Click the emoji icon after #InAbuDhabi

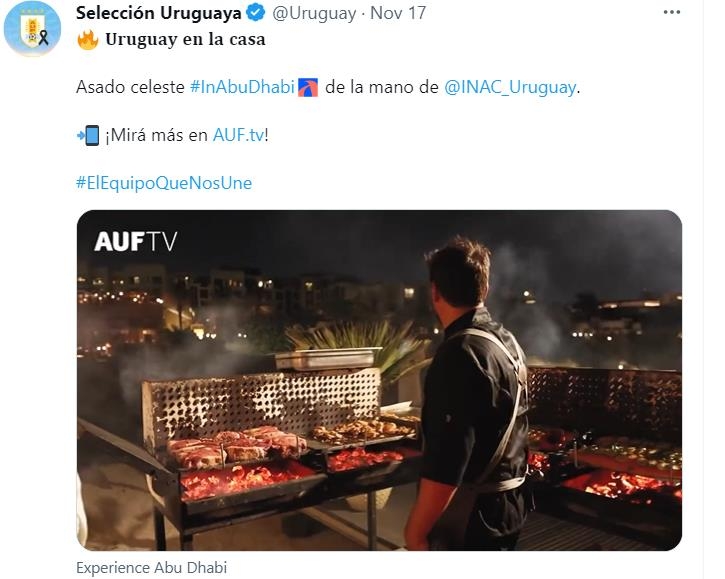307,87
